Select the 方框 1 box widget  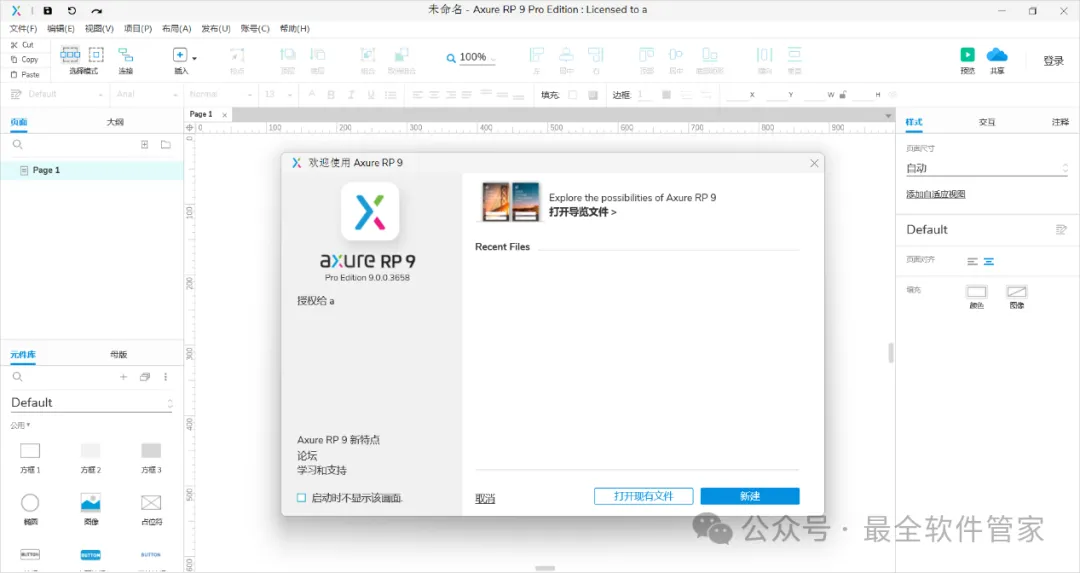30,458
